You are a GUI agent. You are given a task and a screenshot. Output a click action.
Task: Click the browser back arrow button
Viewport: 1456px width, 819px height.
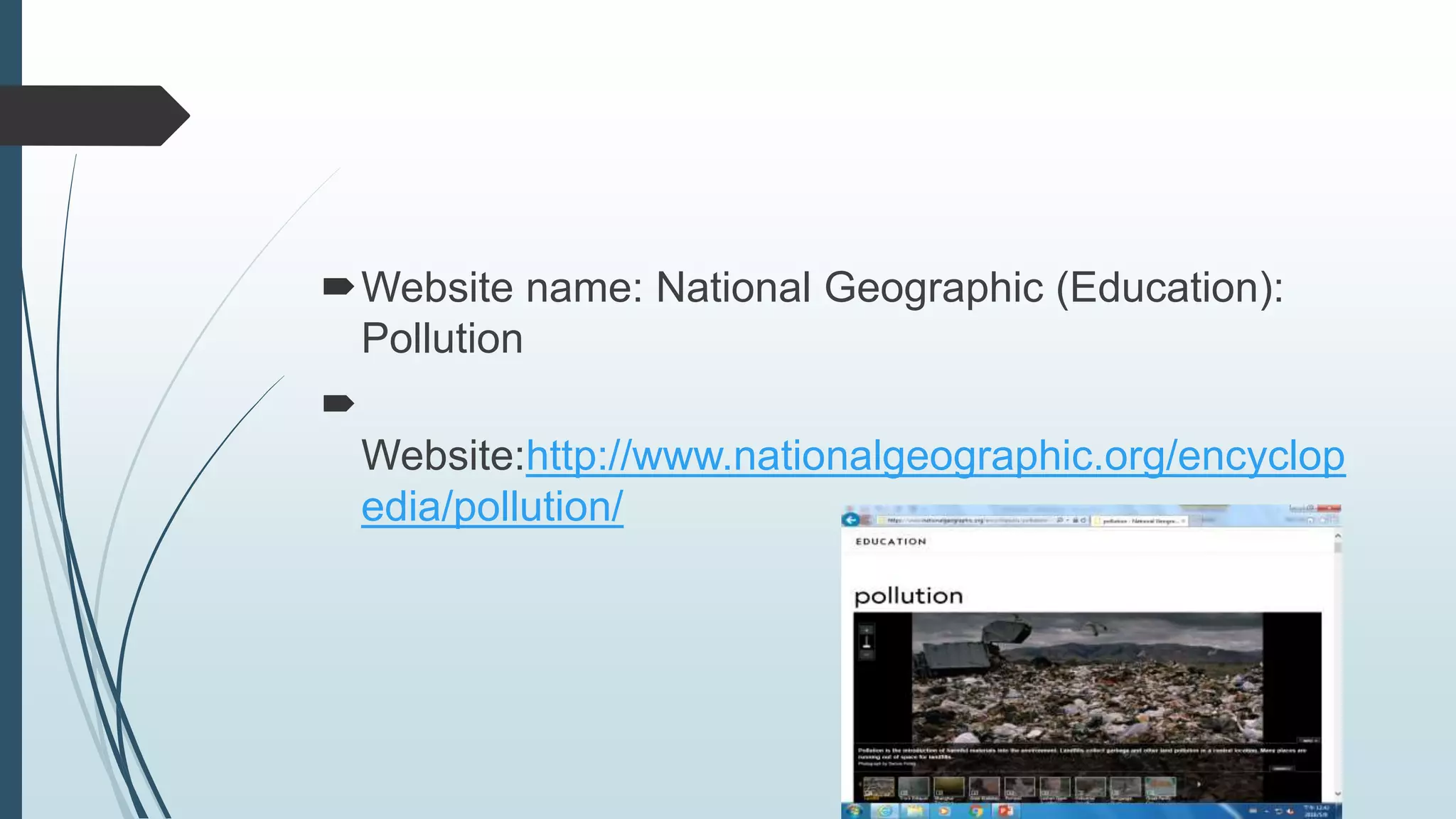point(851,520)
